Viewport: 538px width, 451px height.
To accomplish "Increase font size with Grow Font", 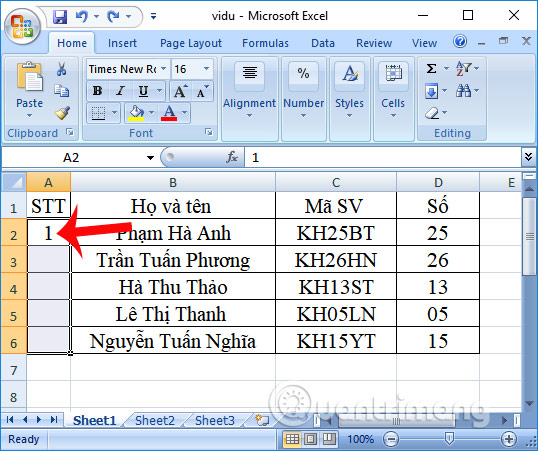I will tap(180, 91).
